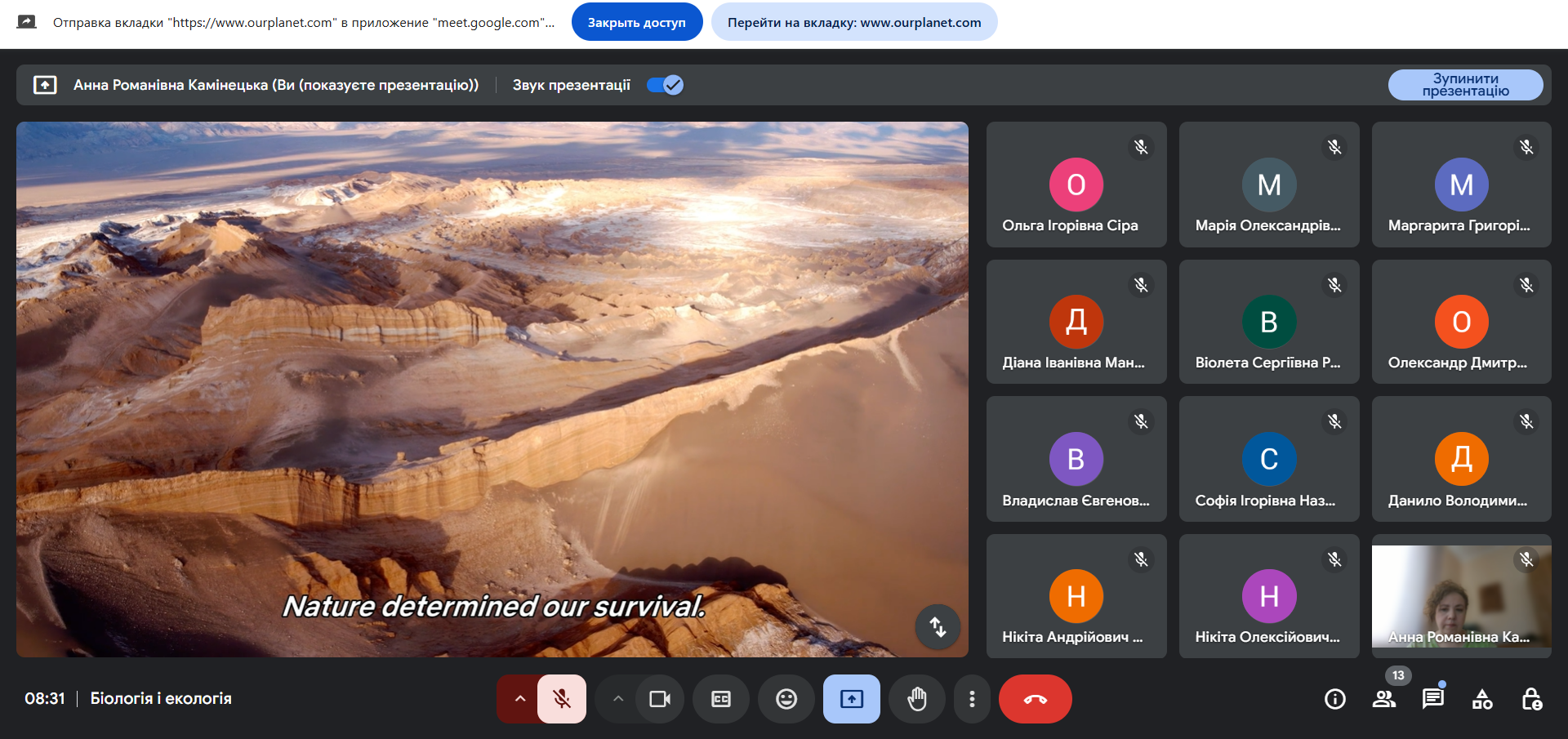Image resolution: width=1568 pixels, height=739 pixels.
Task: Toggle the "Звук презентації" switch
Action: [x=665, y=85]
